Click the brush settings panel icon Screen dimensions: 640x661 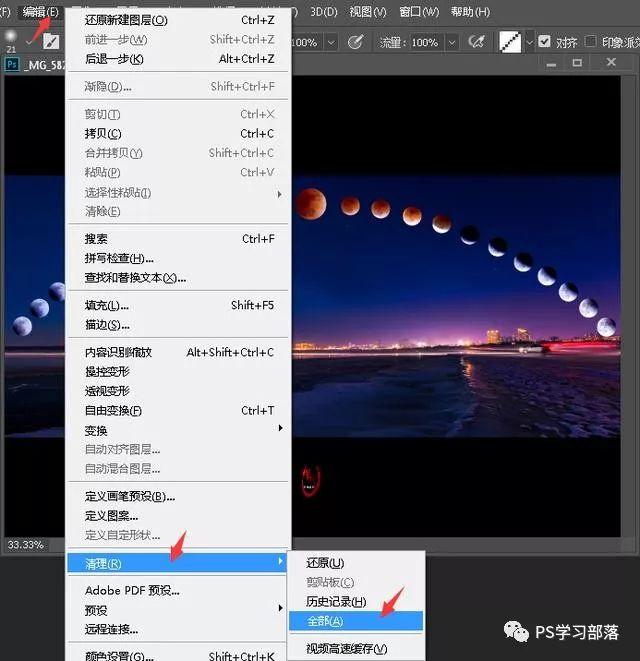point(51,42)
